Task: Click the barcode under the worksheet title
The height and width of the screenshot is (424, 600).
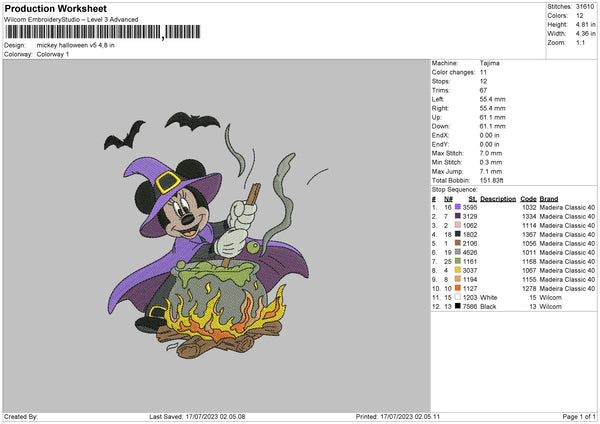Action: [x=103, y=32]
